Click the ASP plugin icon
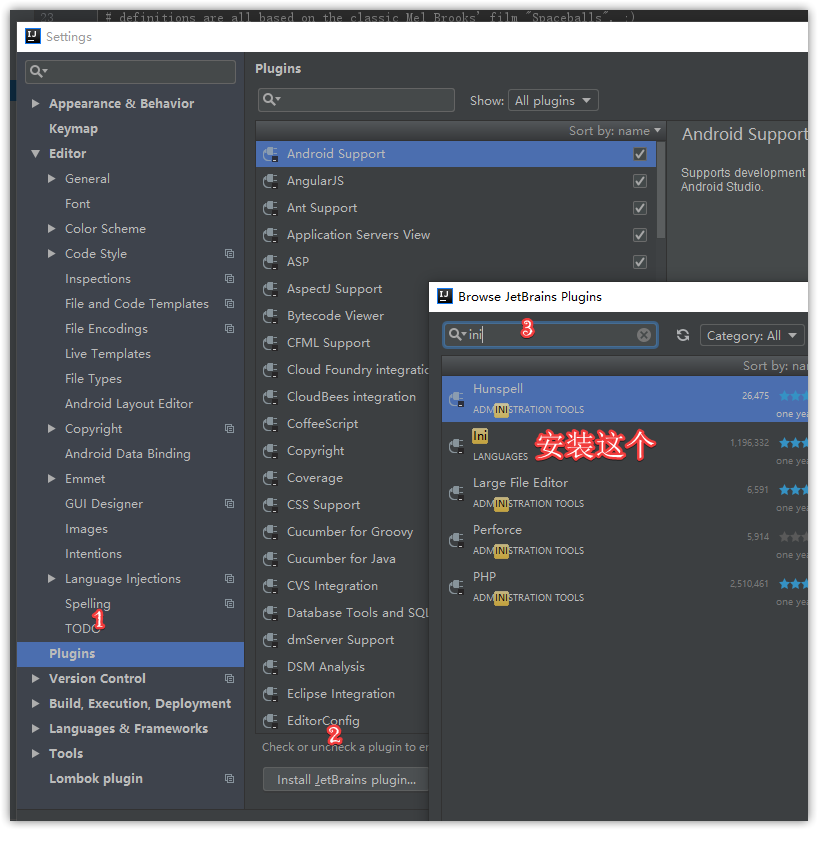 [270, 262]
